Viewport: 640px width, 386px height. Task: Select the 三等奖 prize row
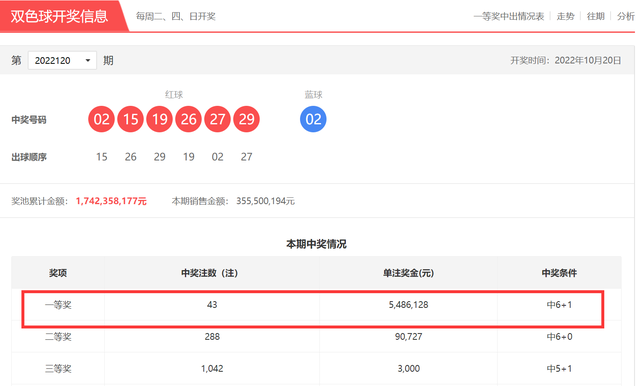[x=316, y=368]
